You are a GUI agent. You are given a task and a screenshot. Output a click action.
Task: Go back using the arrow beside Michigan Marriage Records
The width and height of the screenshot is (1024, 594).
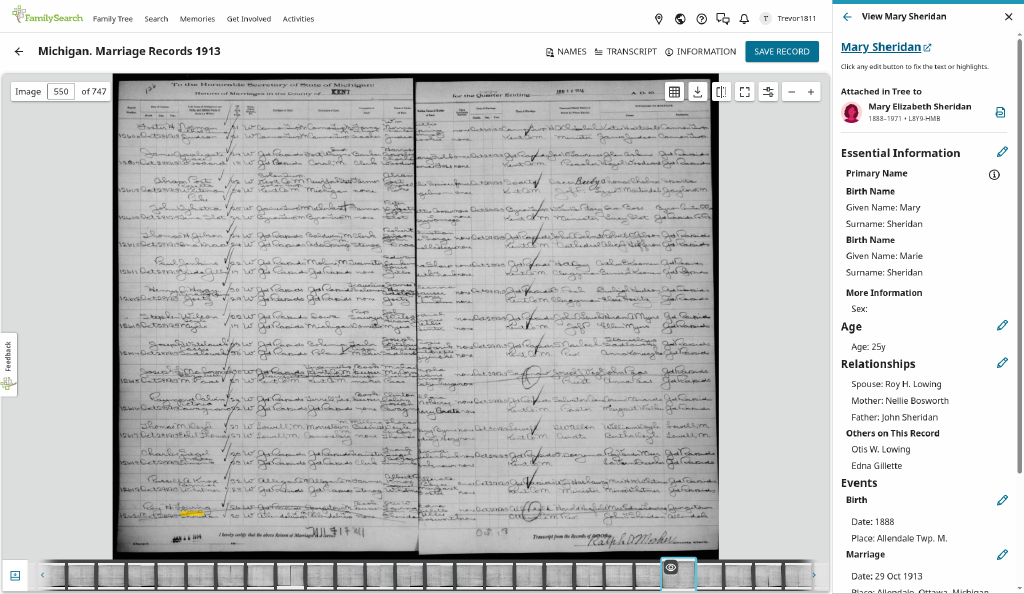coord(19,51)
